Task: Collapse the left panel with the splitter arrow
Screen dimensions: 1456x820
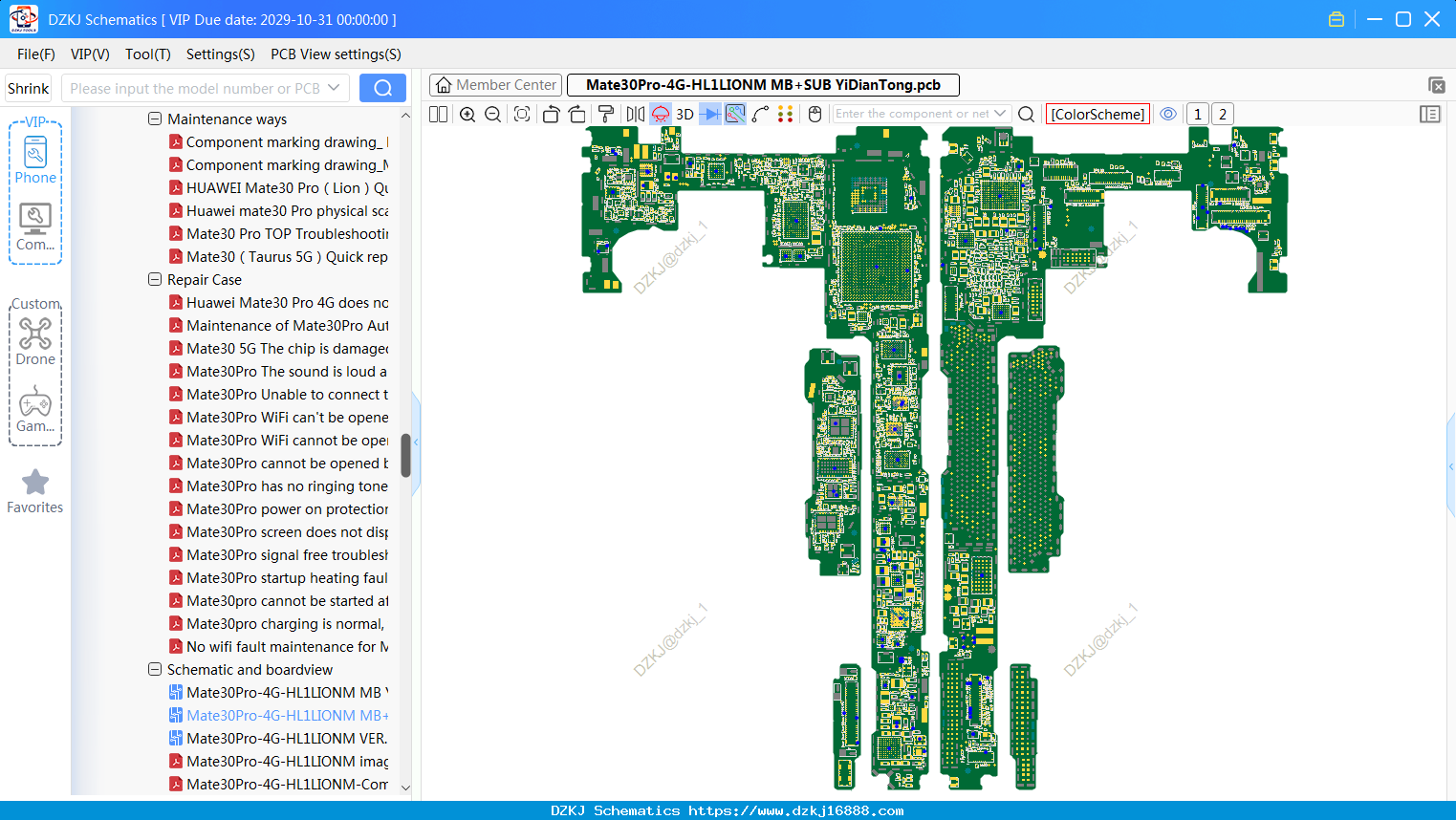Action: 416,442
